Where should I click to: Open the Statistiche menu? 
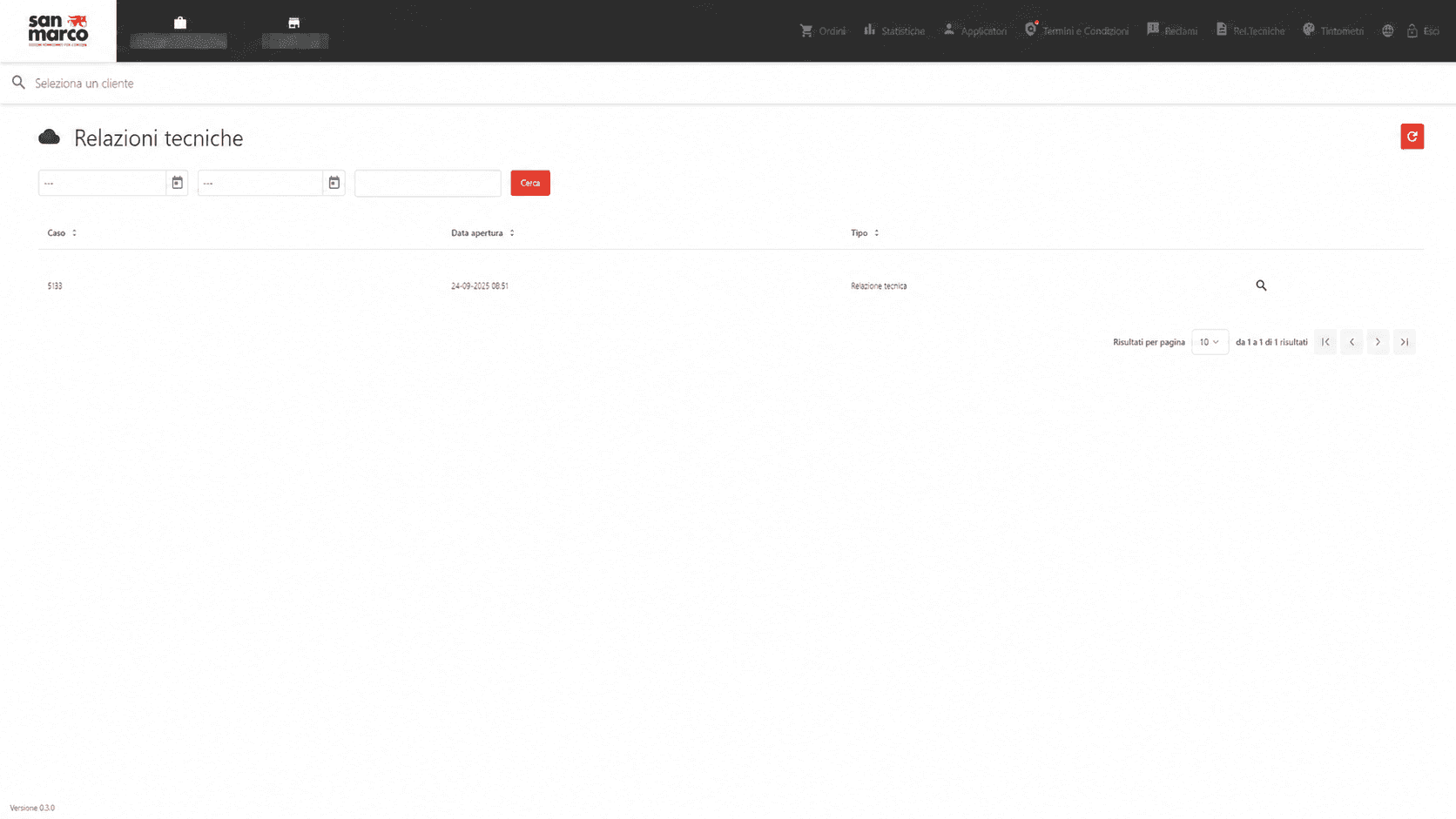[894, 30]
